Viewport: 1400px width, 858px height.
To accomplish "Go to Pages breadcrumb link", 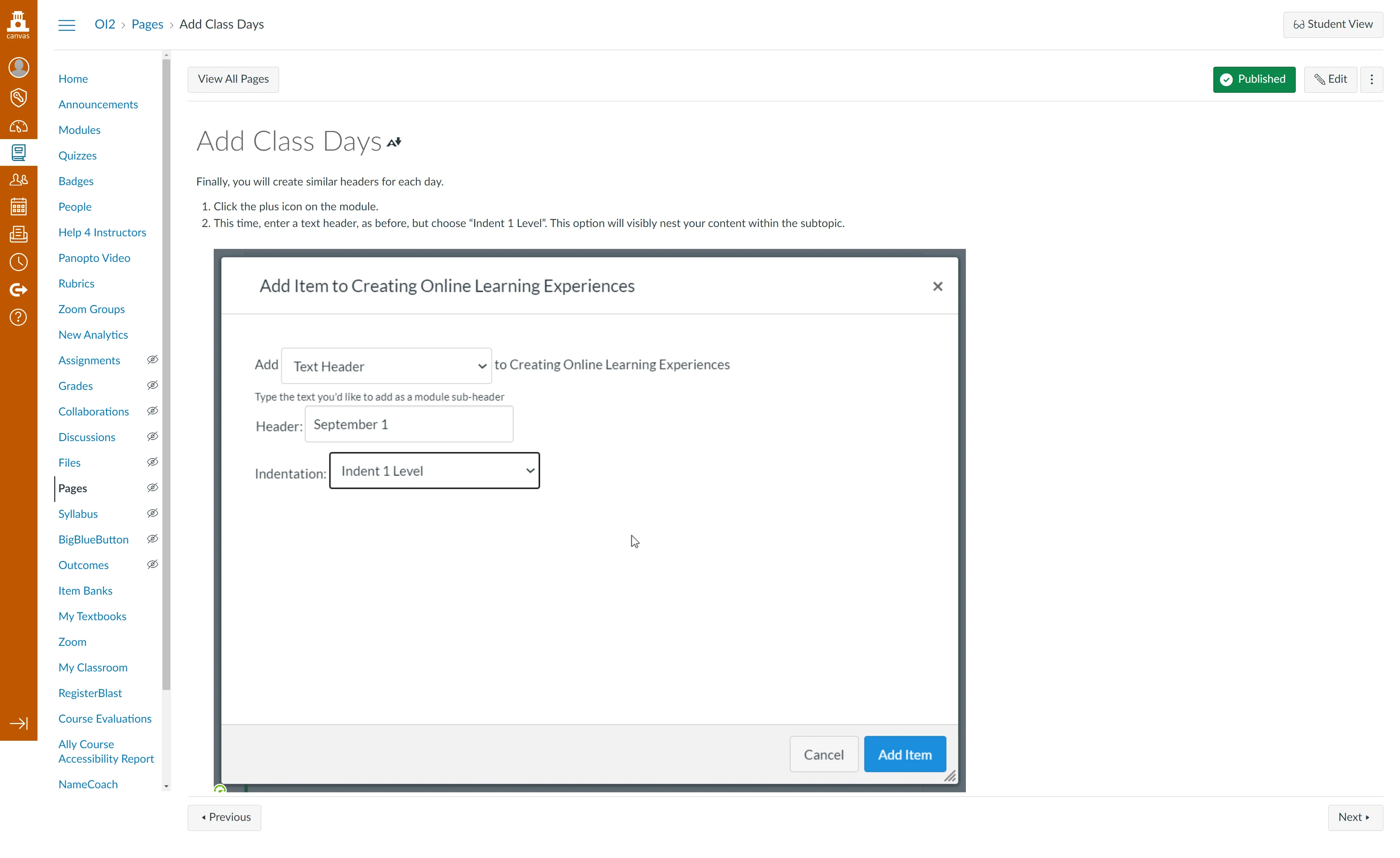I will tap(147, 24).
